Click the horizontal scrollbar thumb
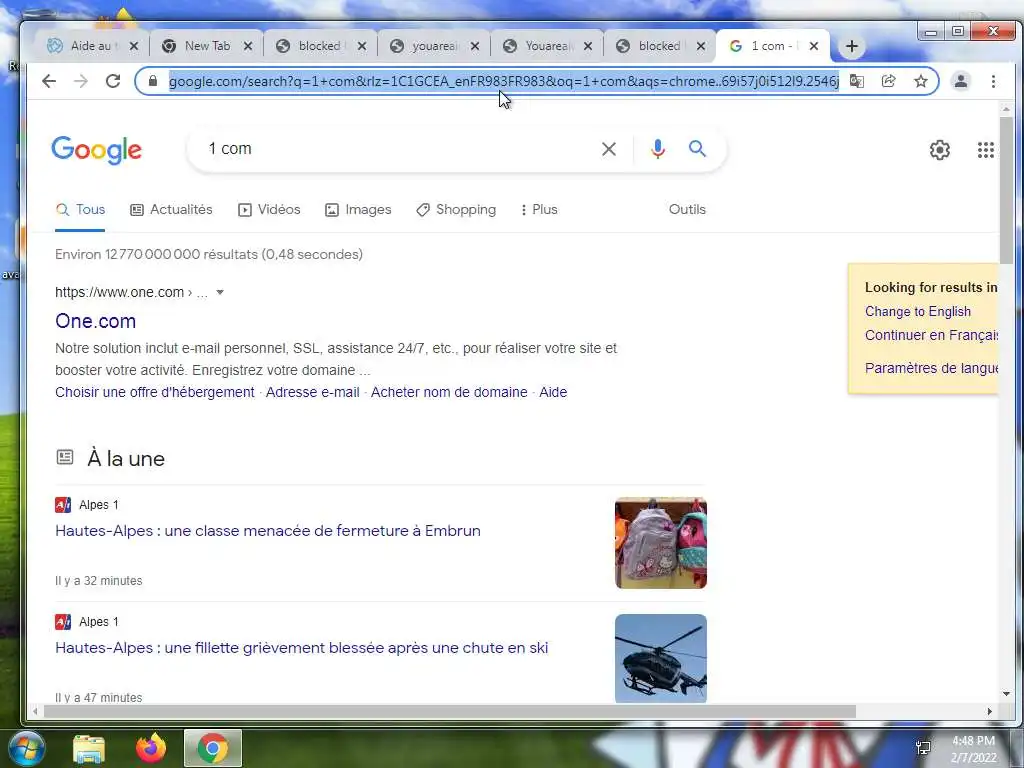This screenshot has height=768, width=1024. point(449,711)
